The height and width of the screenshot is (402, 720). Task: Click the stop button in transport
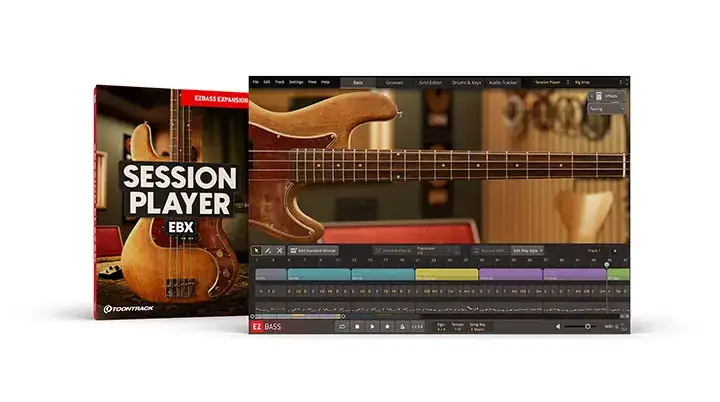pyautogui.click(x=357, y=327)
